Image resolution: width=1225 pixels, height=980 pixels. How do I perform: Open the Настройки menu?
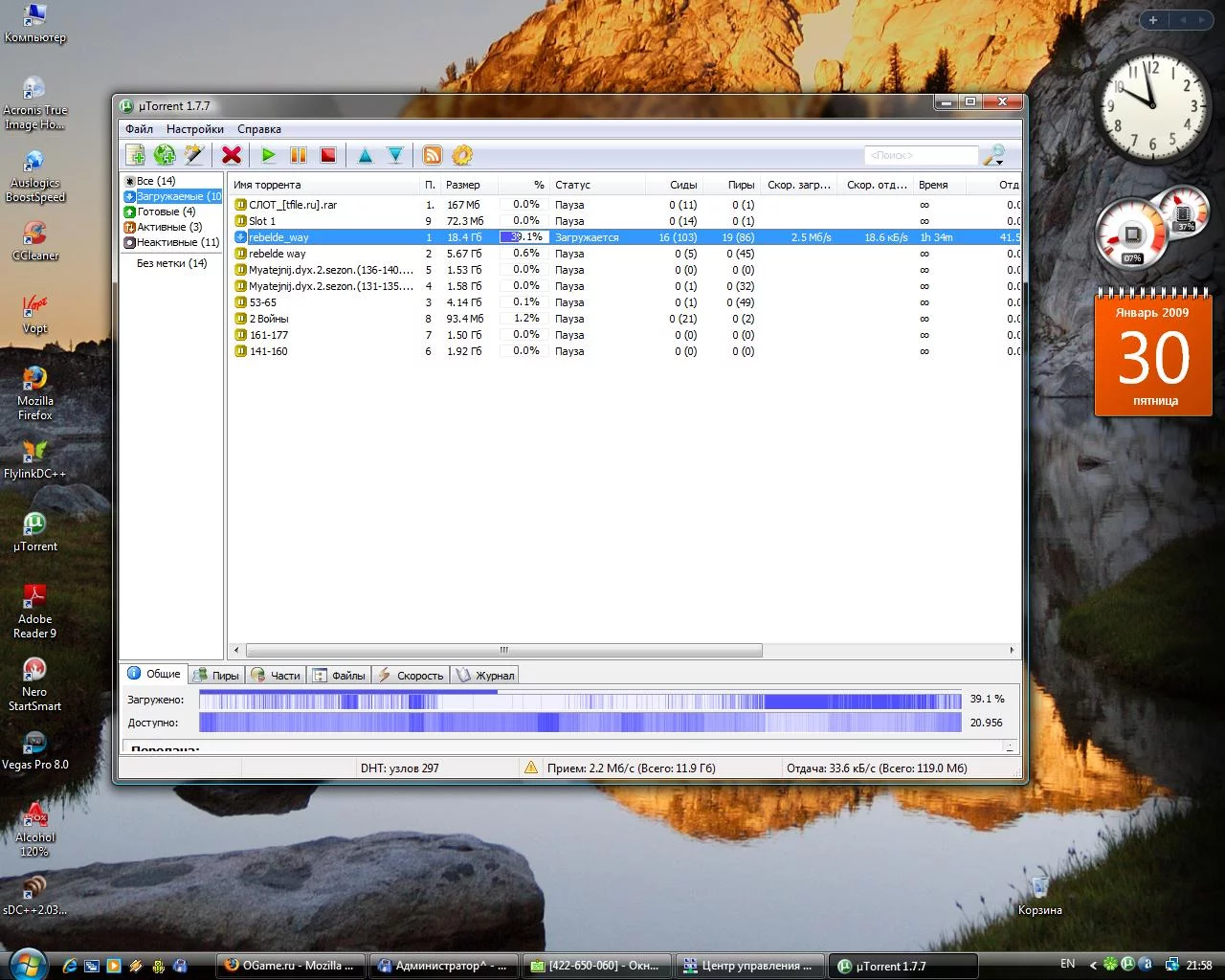tap(194, 129)
